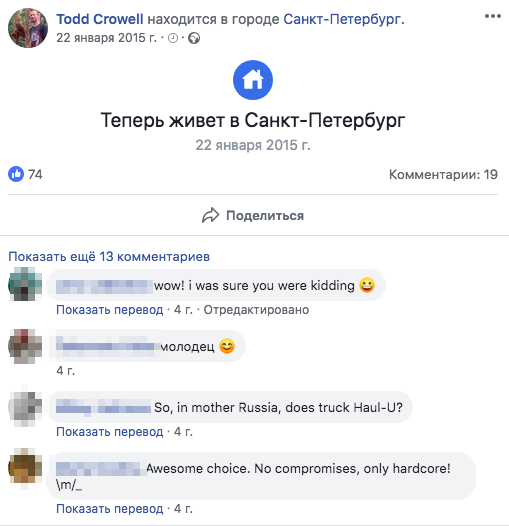Viewport: 509px width, 526px height.
Task: Click the blue thumbs-up reaction icon
Action: (x=16, y=174)
